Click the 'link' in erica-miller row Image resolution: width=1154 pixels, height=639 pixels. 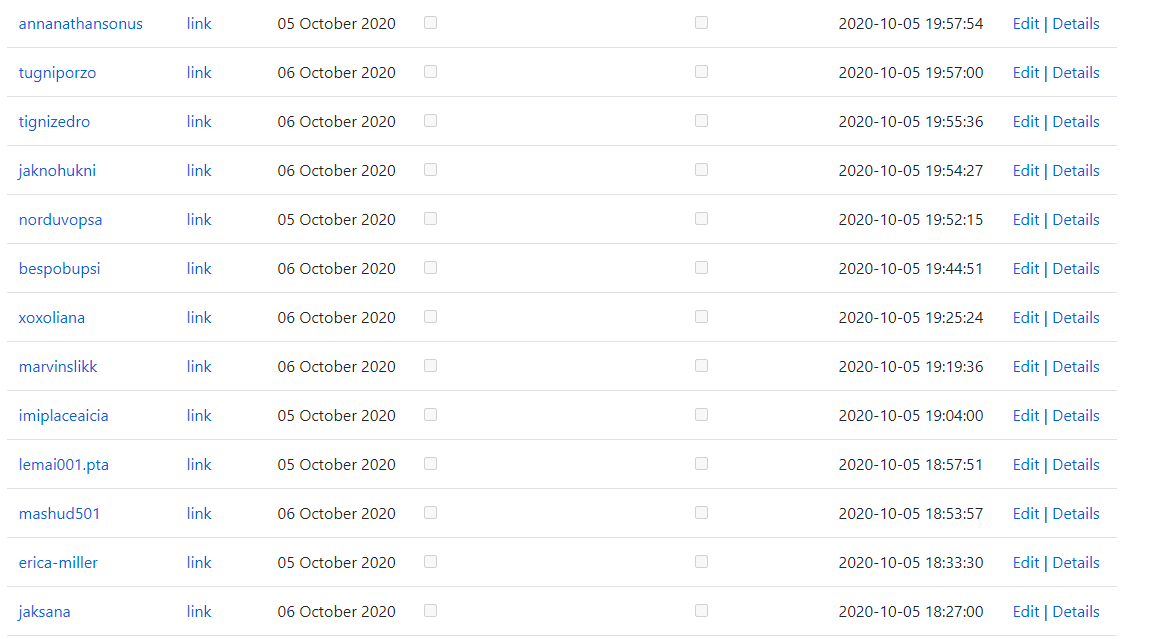click(199, 563)
